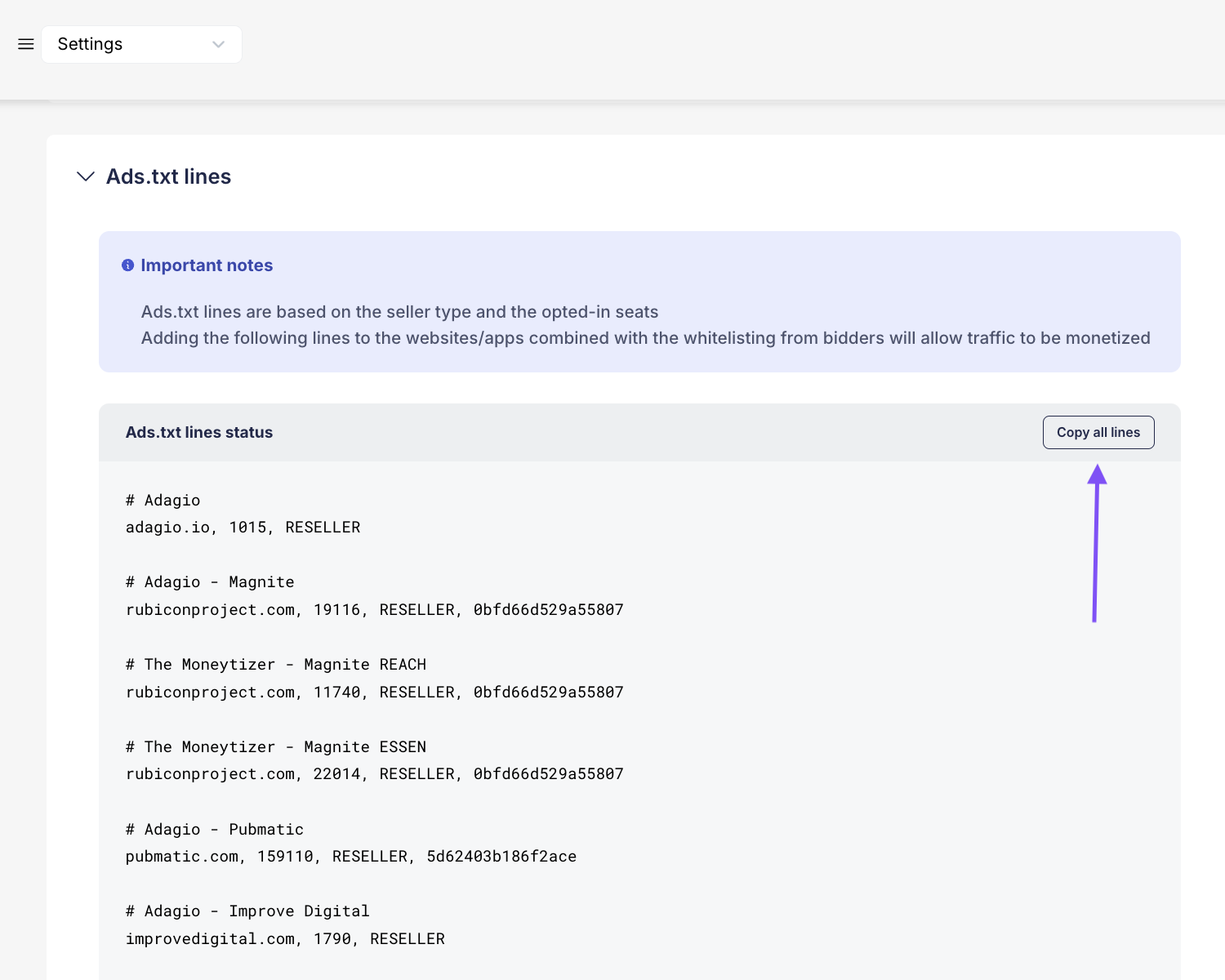Viewport: 1225px width, 980px height.
Task: Click the adagio.io, 1015 RESELLER line
Action: pyautogui.click(x=243, y=528)
